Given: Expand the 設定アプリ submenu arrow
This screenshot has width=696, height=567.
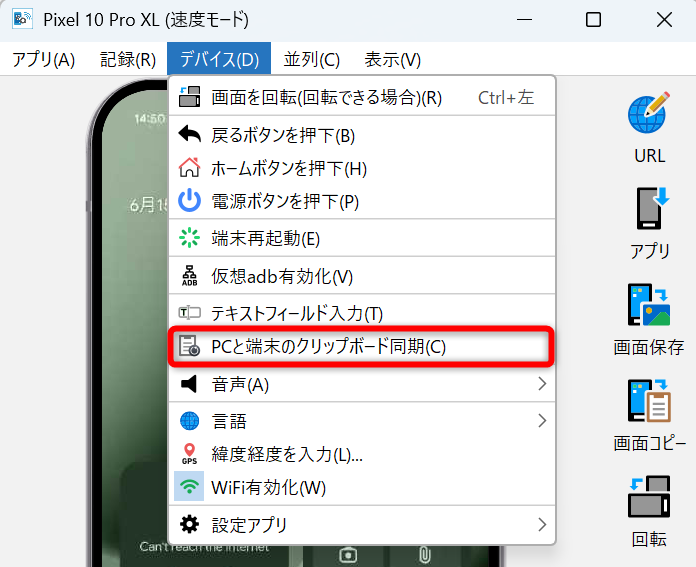Looking at the screenshot, I should click(542, 524).
